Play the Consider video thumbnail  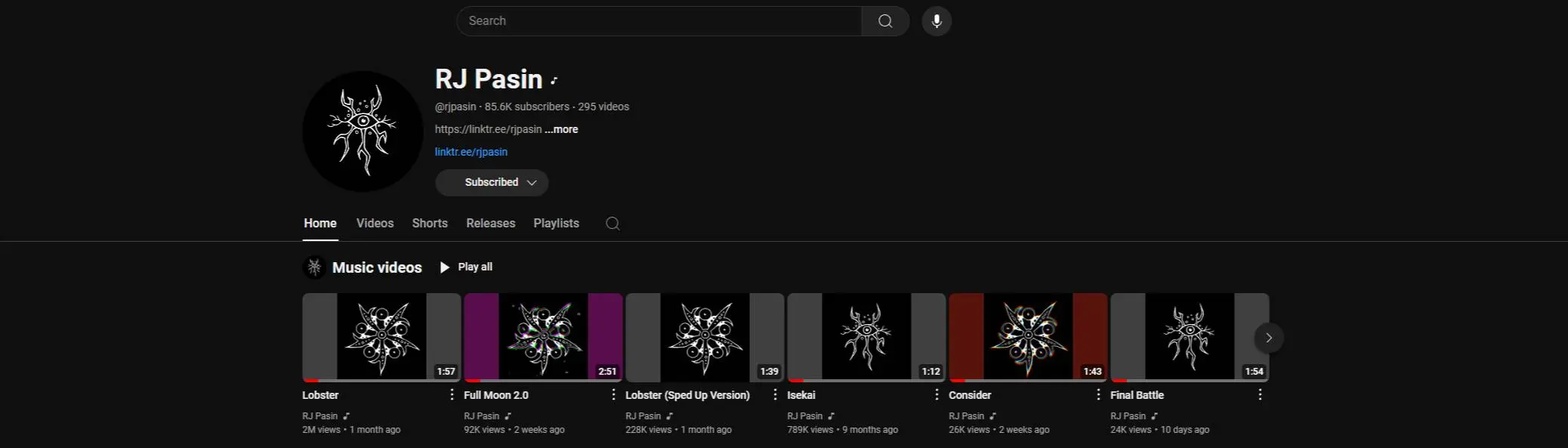(1028, 338)
